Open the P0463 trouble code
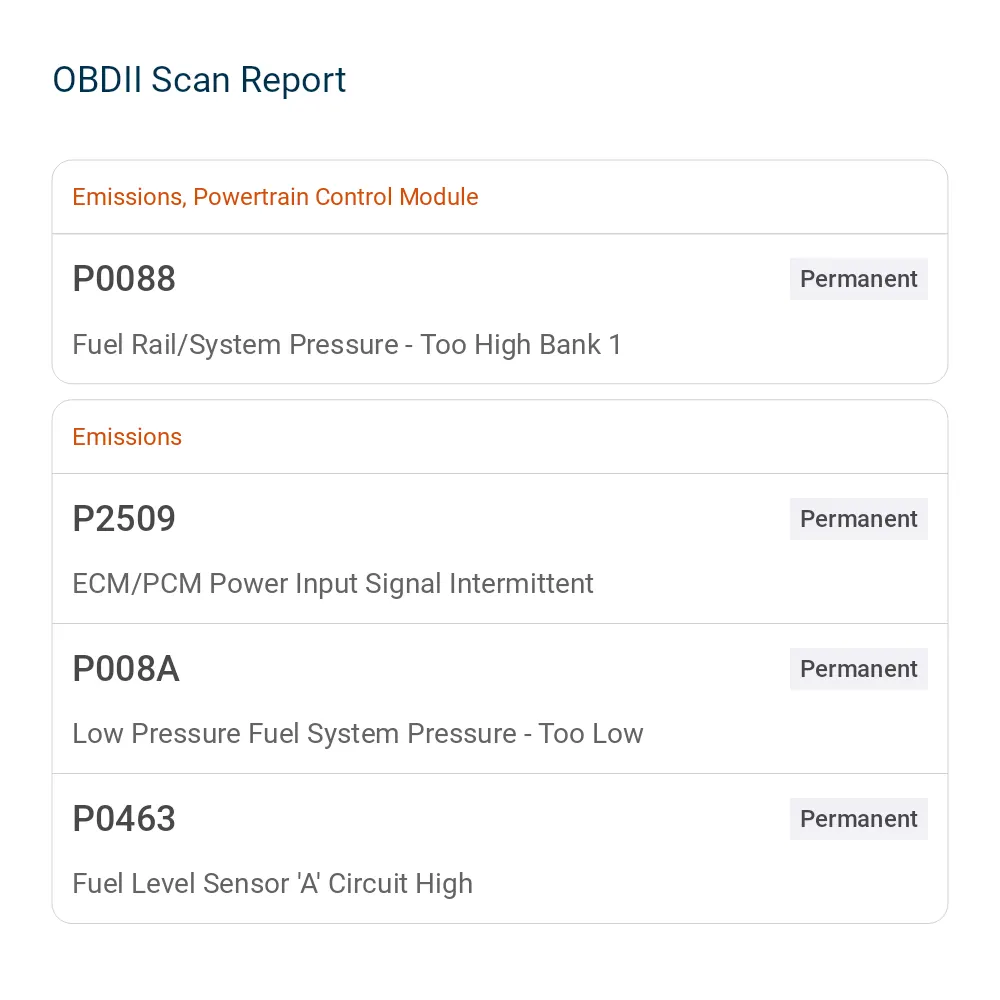The image size is (1000, 1000). [x=124, y=818]
